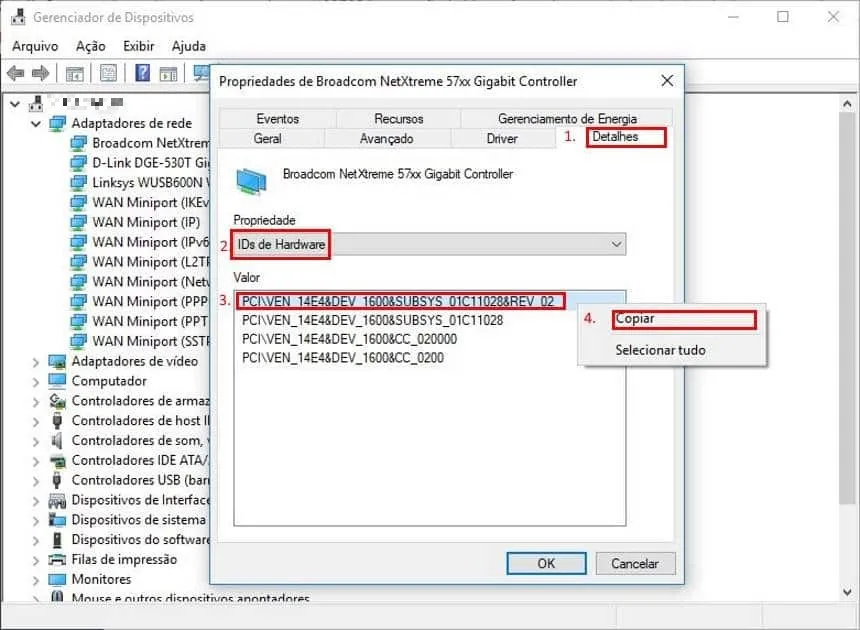Click the Dispositivos do software category icon
The width and height of the screenshot is (860, 630).
57,540
